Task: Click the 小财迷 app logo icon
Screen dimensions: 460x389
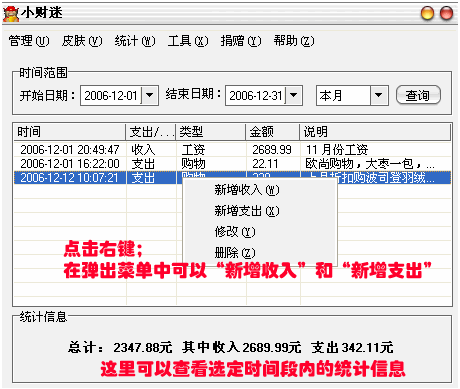Action: 11,14
